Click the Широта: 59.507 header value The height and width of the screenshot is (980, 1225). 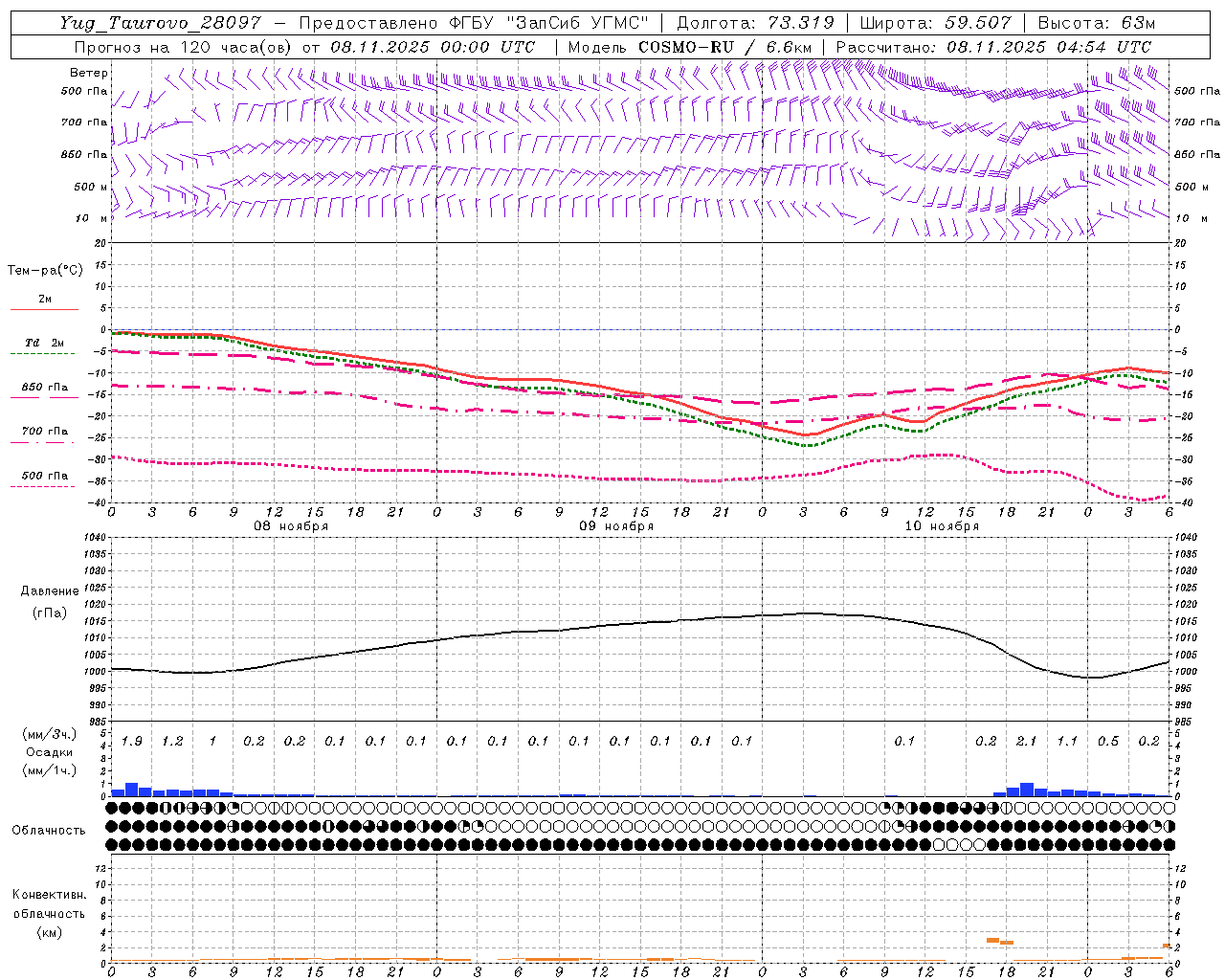935,22
